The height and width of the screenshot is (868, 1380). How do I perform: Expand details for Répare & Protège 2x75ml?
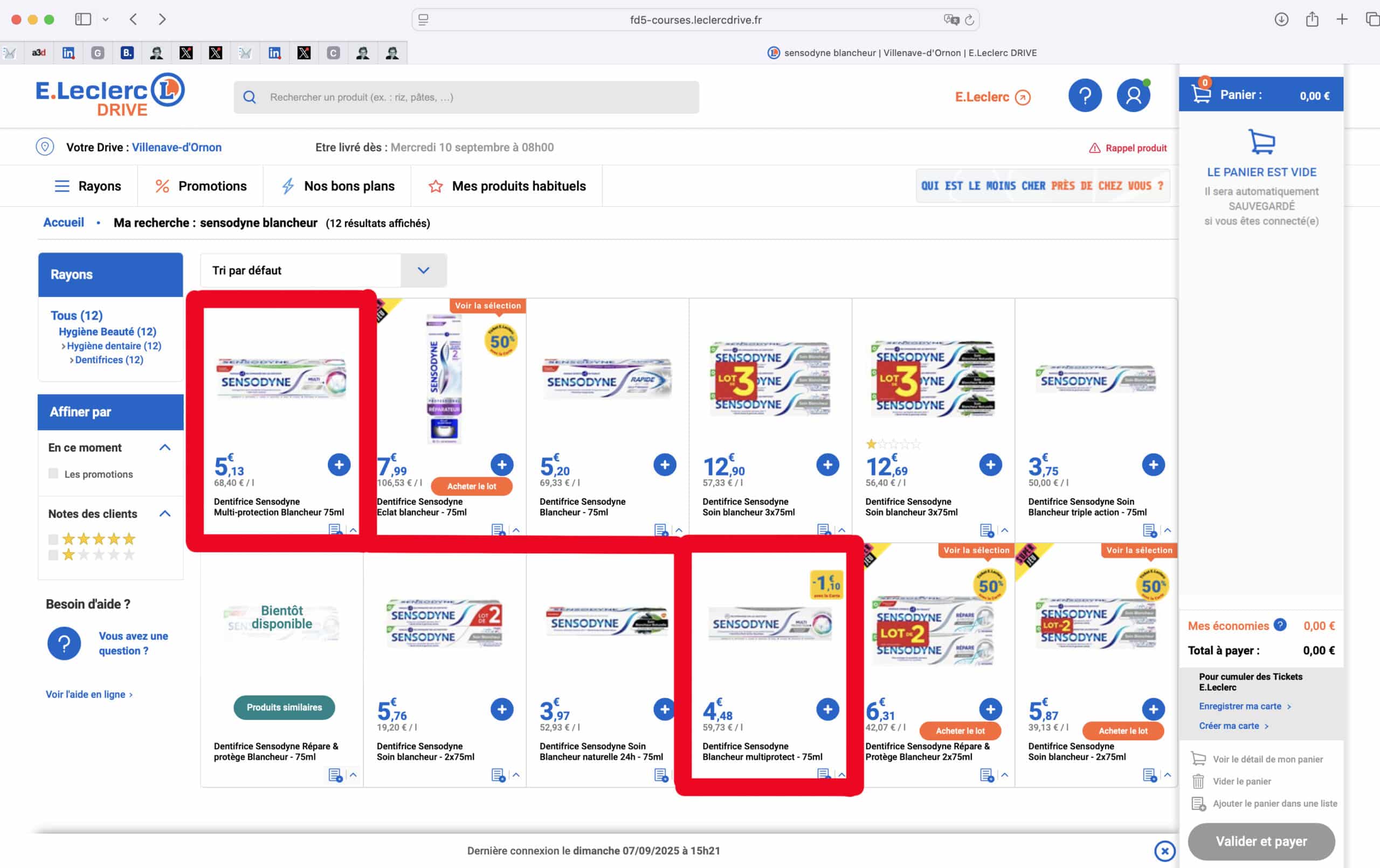point(1005,775)
